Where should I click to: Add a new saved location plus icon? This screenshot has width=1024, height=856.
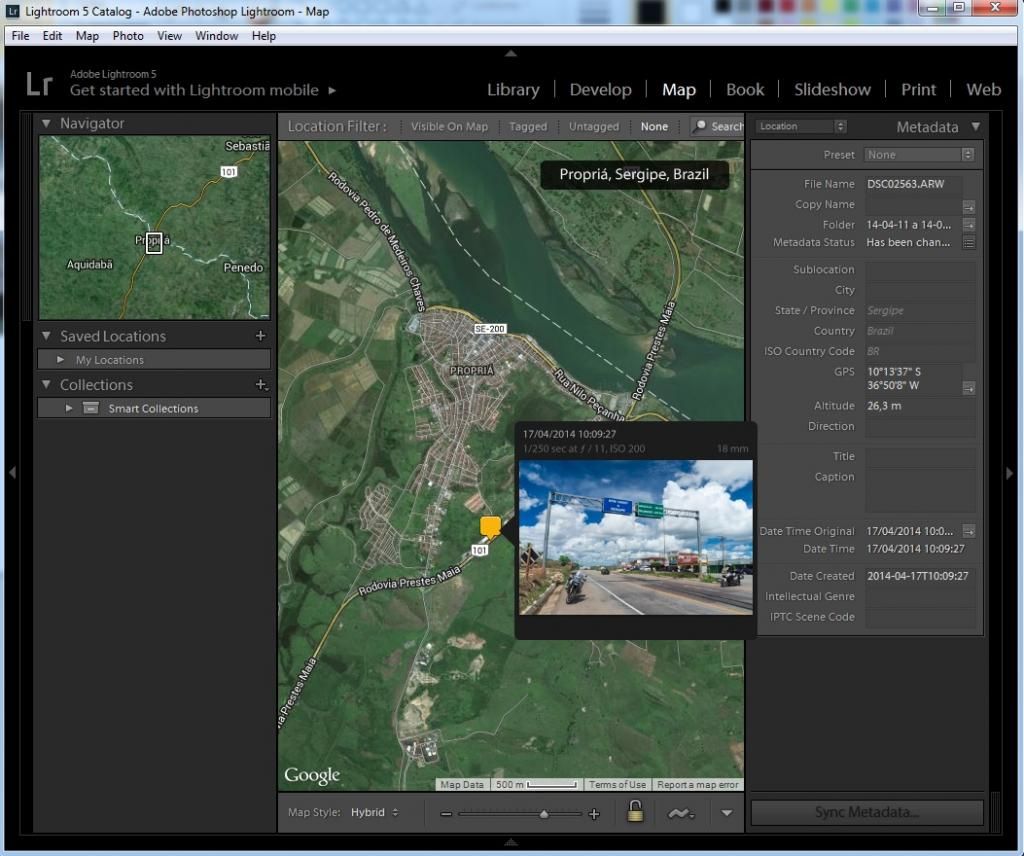(261, 336)
